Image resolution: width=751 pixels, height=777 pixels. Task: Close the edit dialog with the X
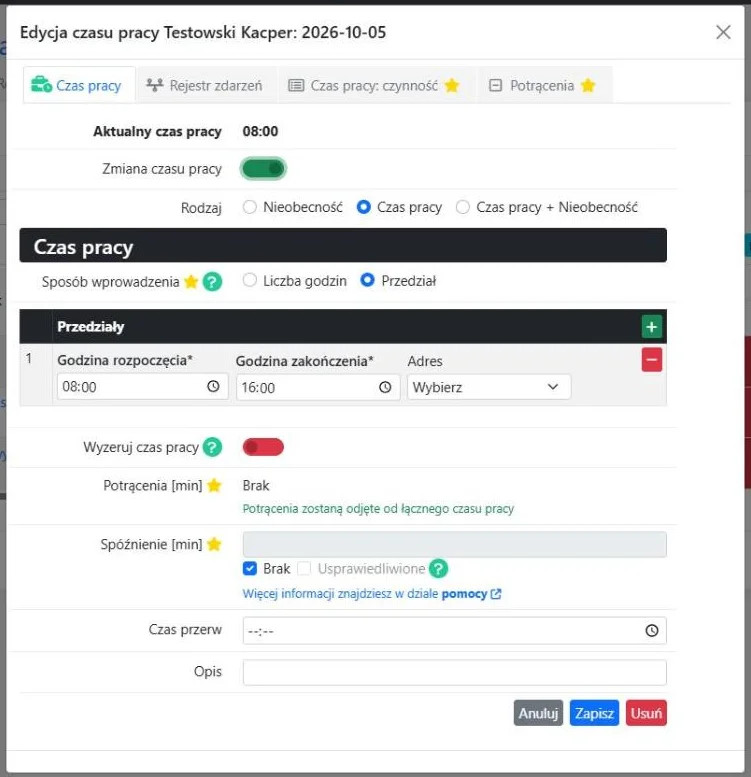pyautogui.click(x=723, y=32)
